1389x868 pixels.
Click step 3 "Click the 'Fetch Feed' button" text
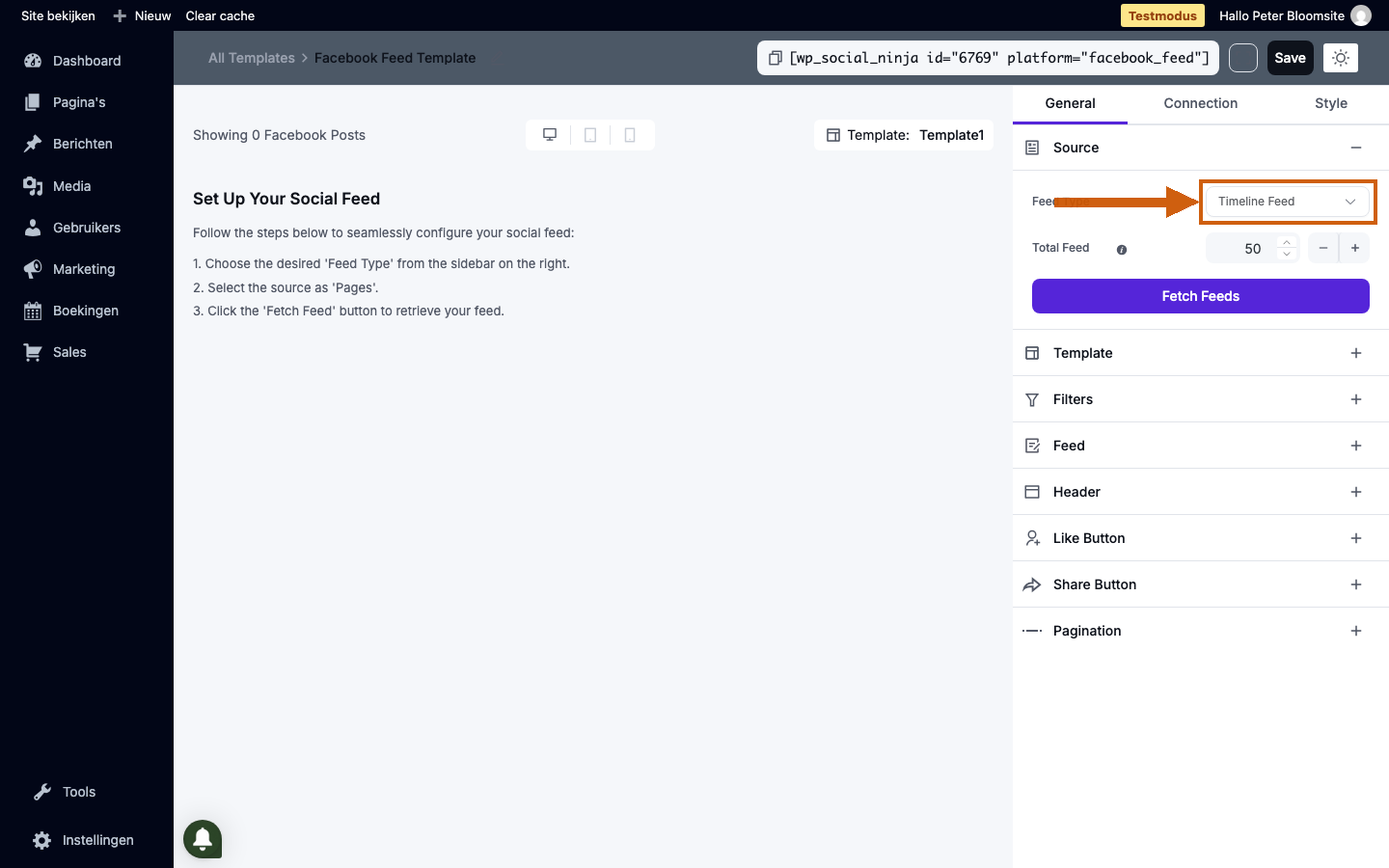[348, 311]
